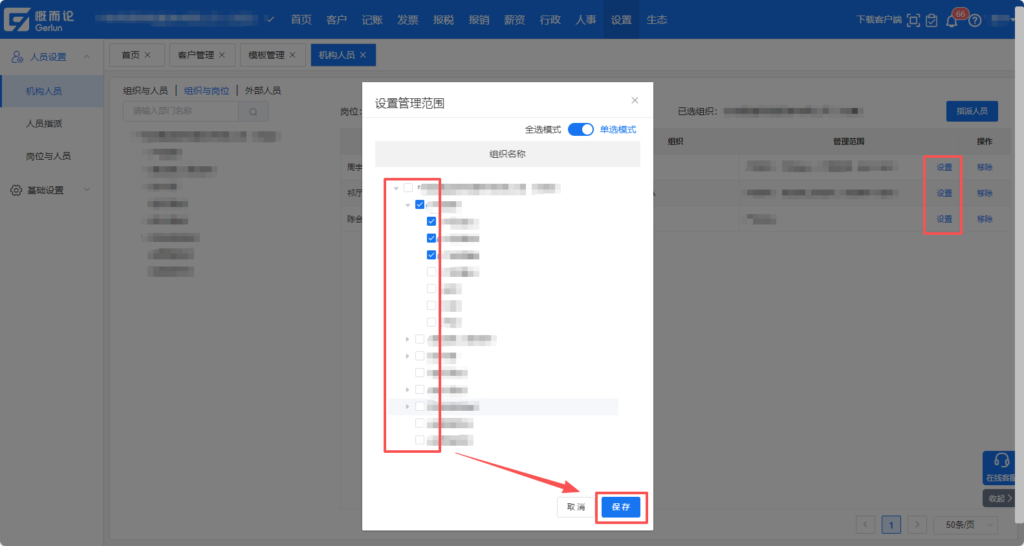Click the scan frame icon in header
The width and height of the screenshot is (1024, 546).
pos(913,21)
